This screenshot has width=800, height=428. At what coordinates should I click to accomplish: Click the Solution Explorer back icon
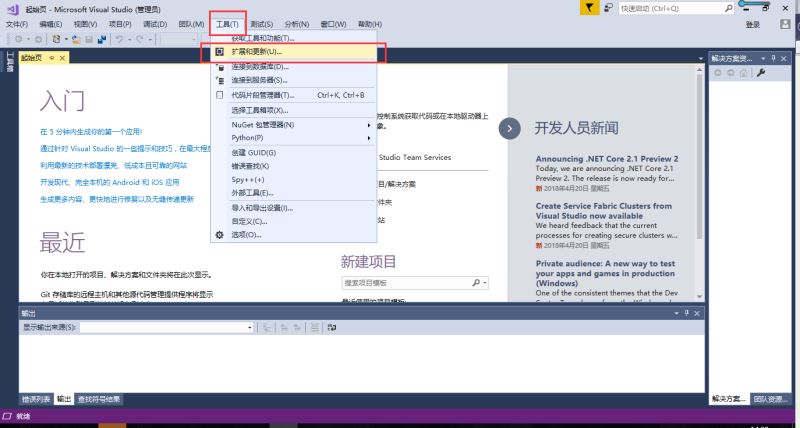click(718, 73)
